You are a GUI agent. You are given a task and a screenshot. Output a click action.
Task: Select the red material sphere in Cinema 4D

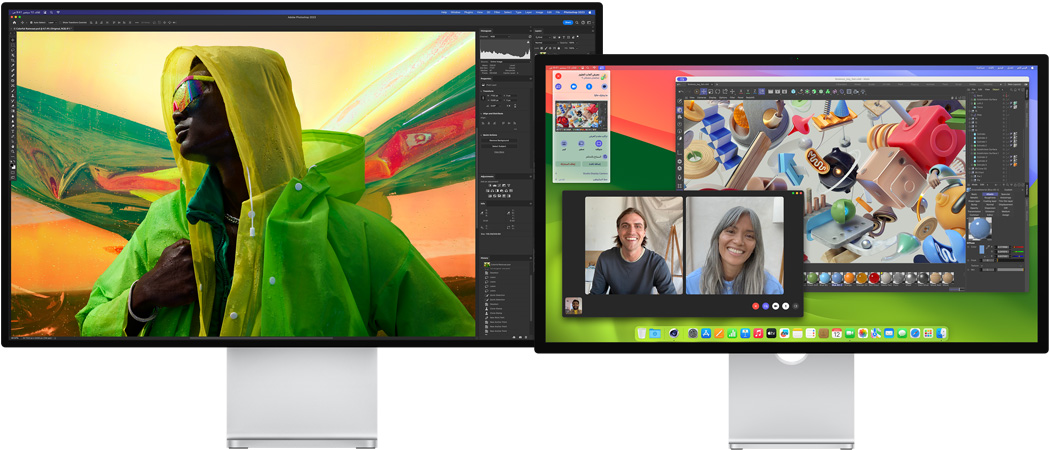(875, 277)
